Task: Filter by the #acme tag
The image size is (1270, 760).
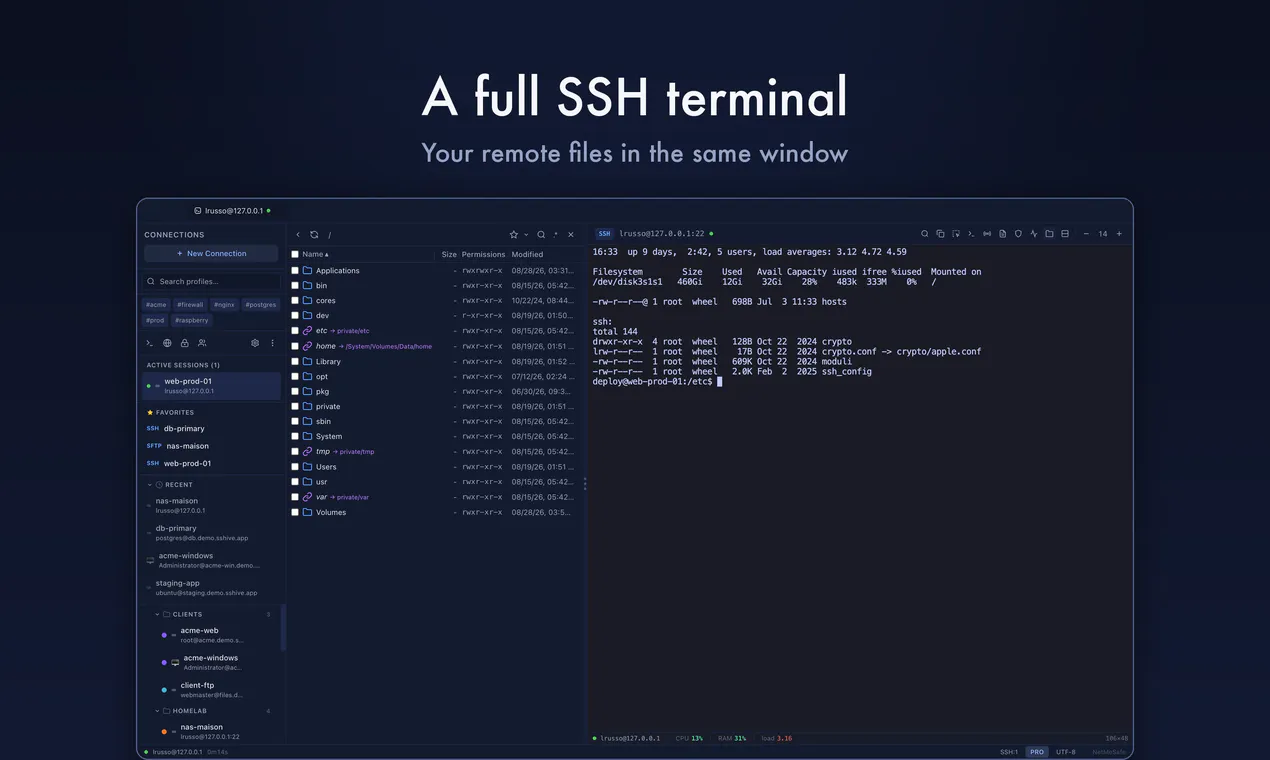Action: click(x=156, y=304)
